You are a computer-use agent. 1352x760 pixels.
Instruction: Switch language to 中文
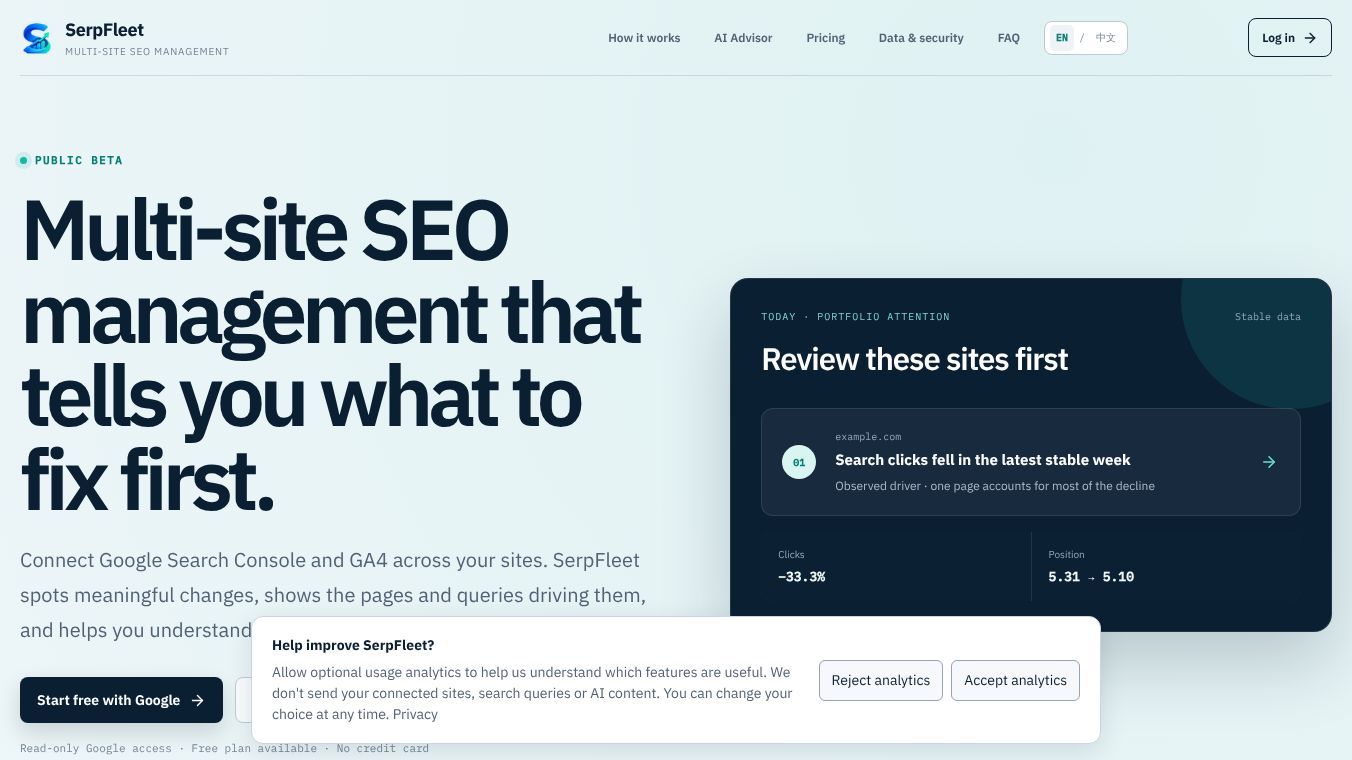tap(1105, 38)
